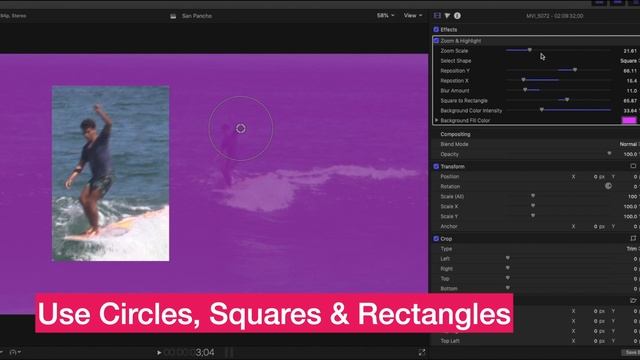Open the Select Shape Square dropdown
Screen dimensions: 640x360
[x=630, y=61]
